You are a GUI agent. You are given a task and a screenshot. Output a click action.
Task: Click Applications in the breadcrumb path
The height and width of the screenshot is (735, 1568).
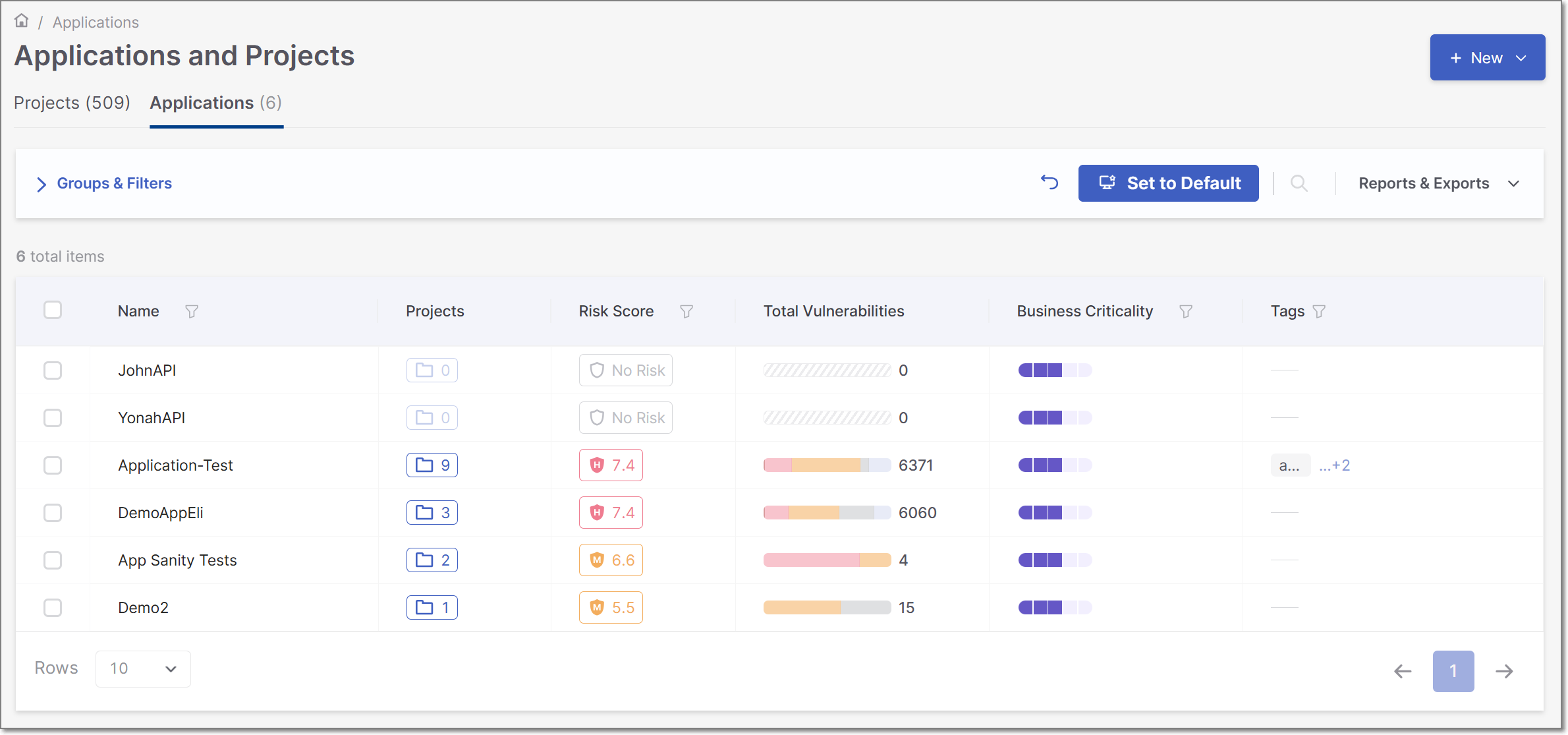(x=96, y=22)
